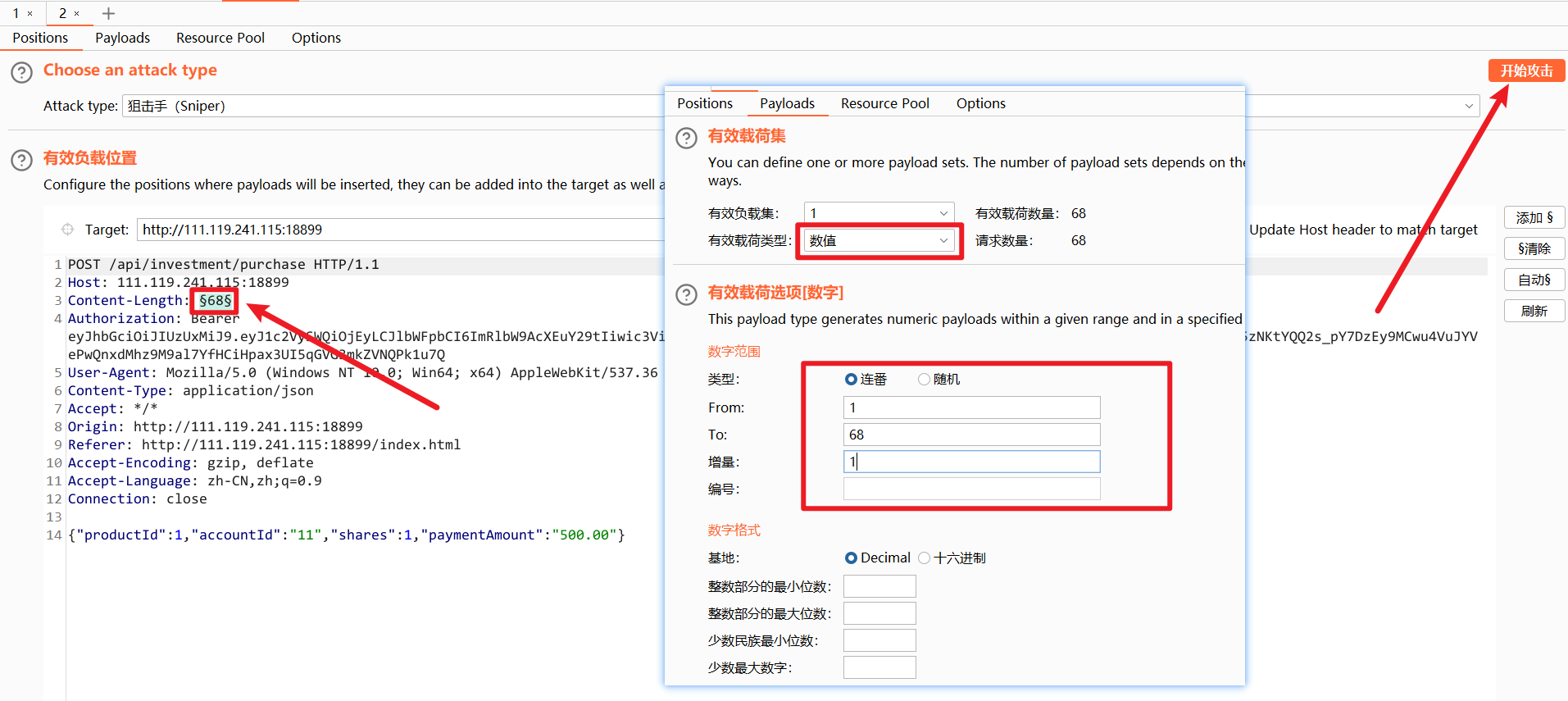1568x701 pixels.
Task: Close tab 2 using its x icon
Action: coord(77,14)
